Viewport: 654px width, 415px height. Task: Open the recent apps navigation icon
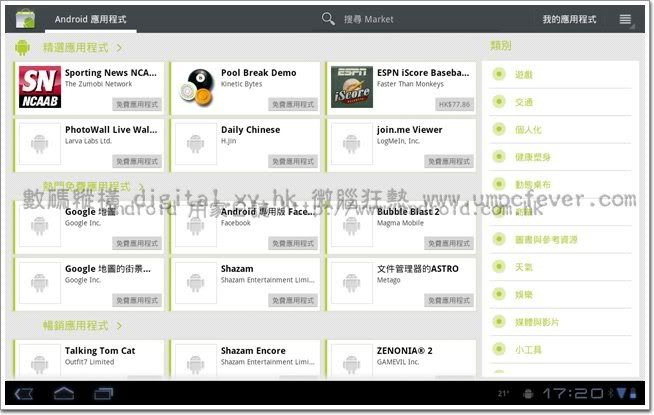(103, 393)
